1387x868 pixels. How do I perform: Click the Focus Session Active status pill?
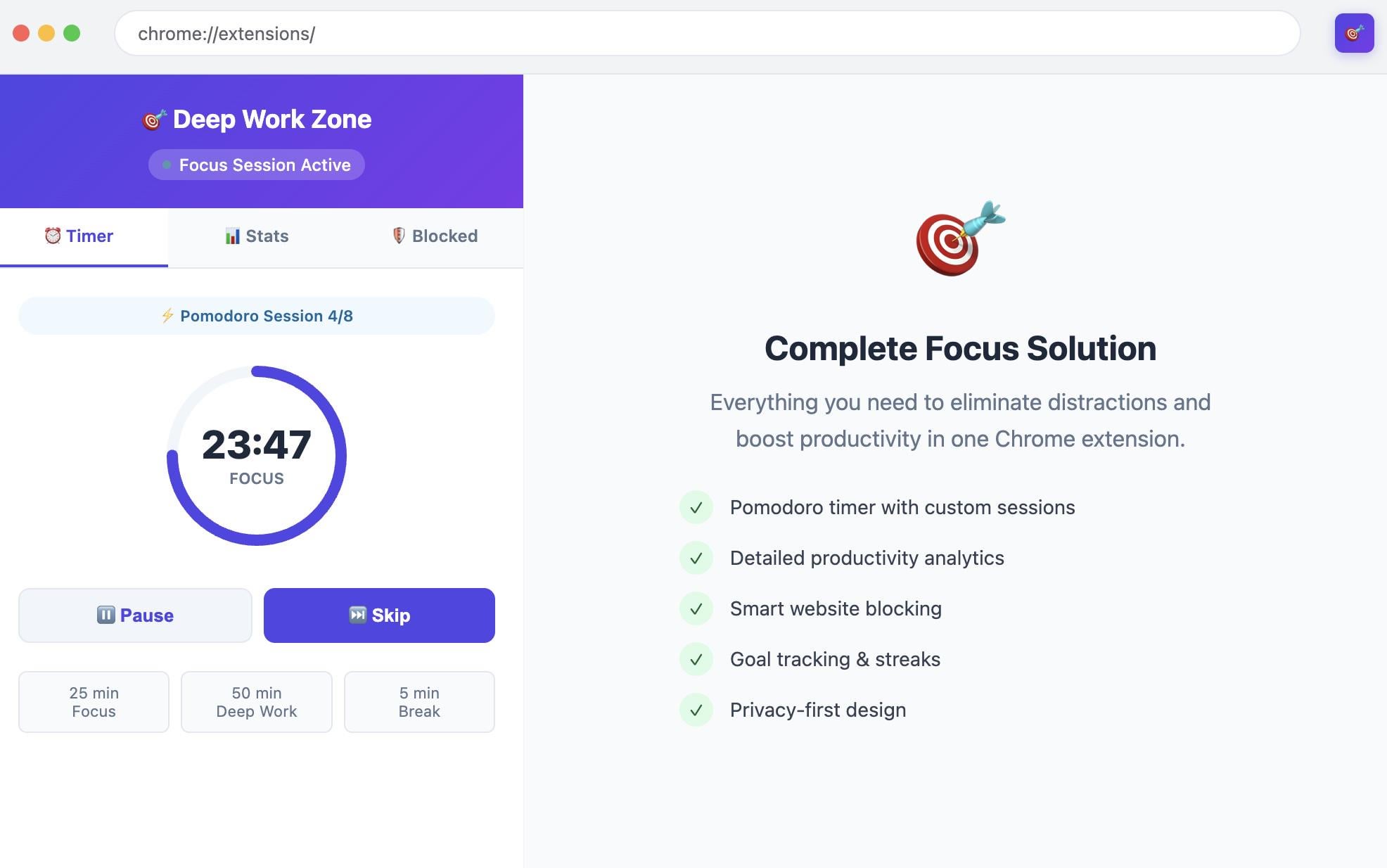tap(257, 165)
